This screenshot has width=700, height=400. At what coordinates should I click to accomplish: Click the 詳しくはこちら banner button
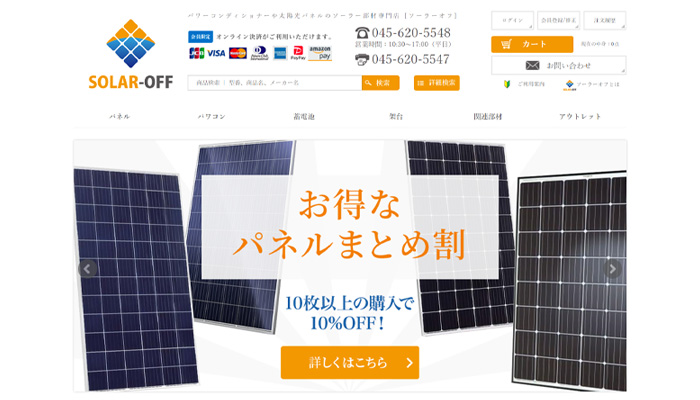coord(350,362)
